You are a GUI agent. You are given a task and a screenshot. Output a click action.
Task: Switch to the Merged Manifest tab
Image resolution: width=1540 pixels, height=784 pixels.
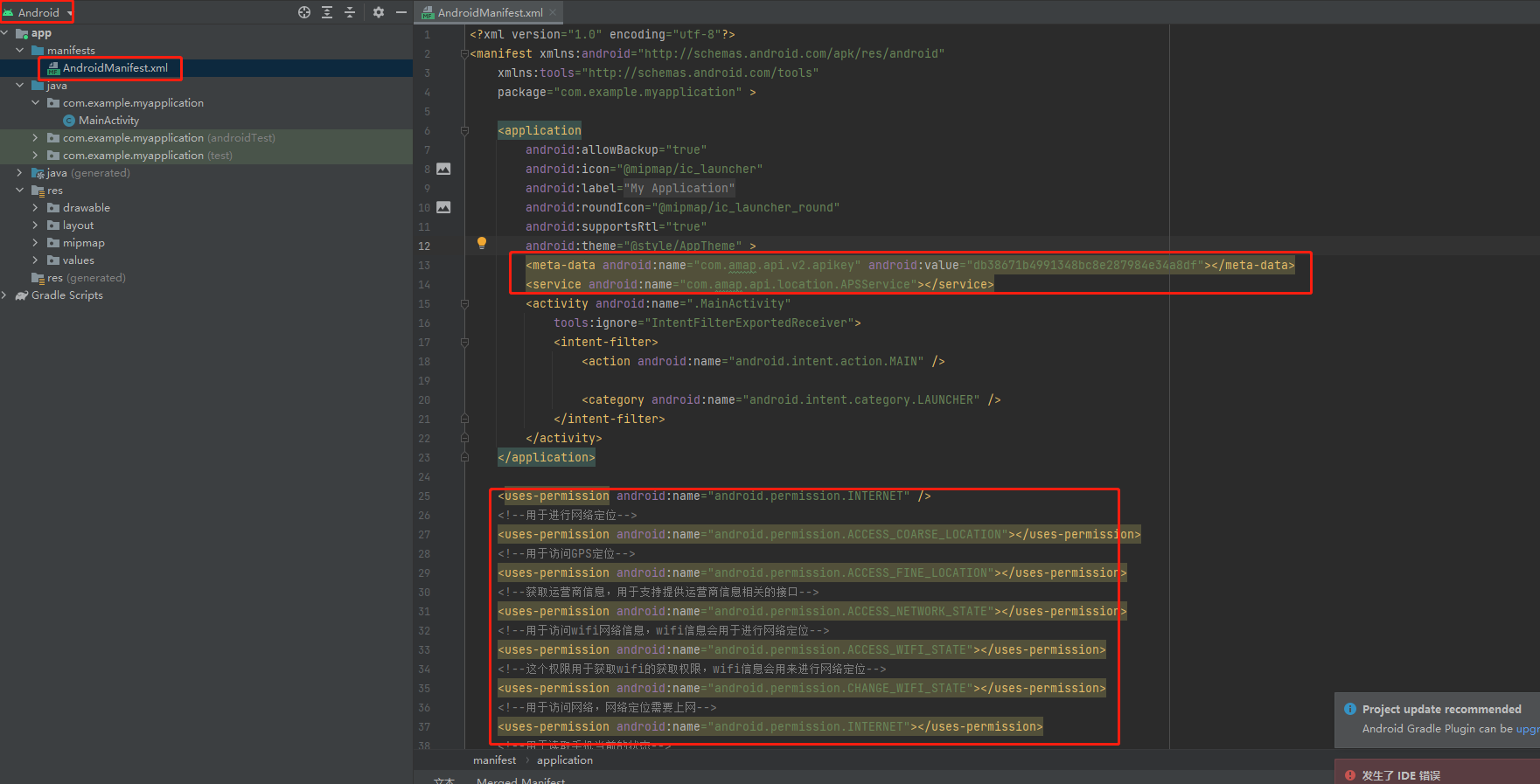click(x=520, y=780)
